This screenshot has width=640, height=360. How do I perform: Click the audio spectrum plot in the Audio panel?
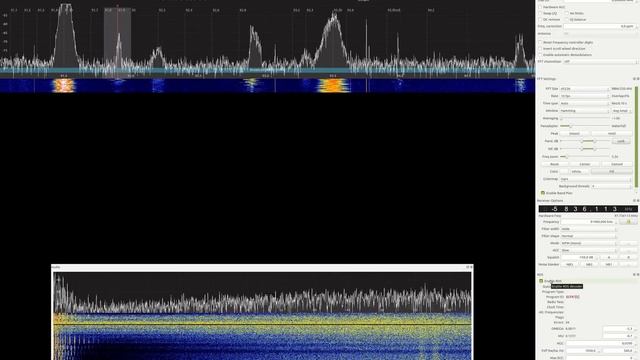262,292
